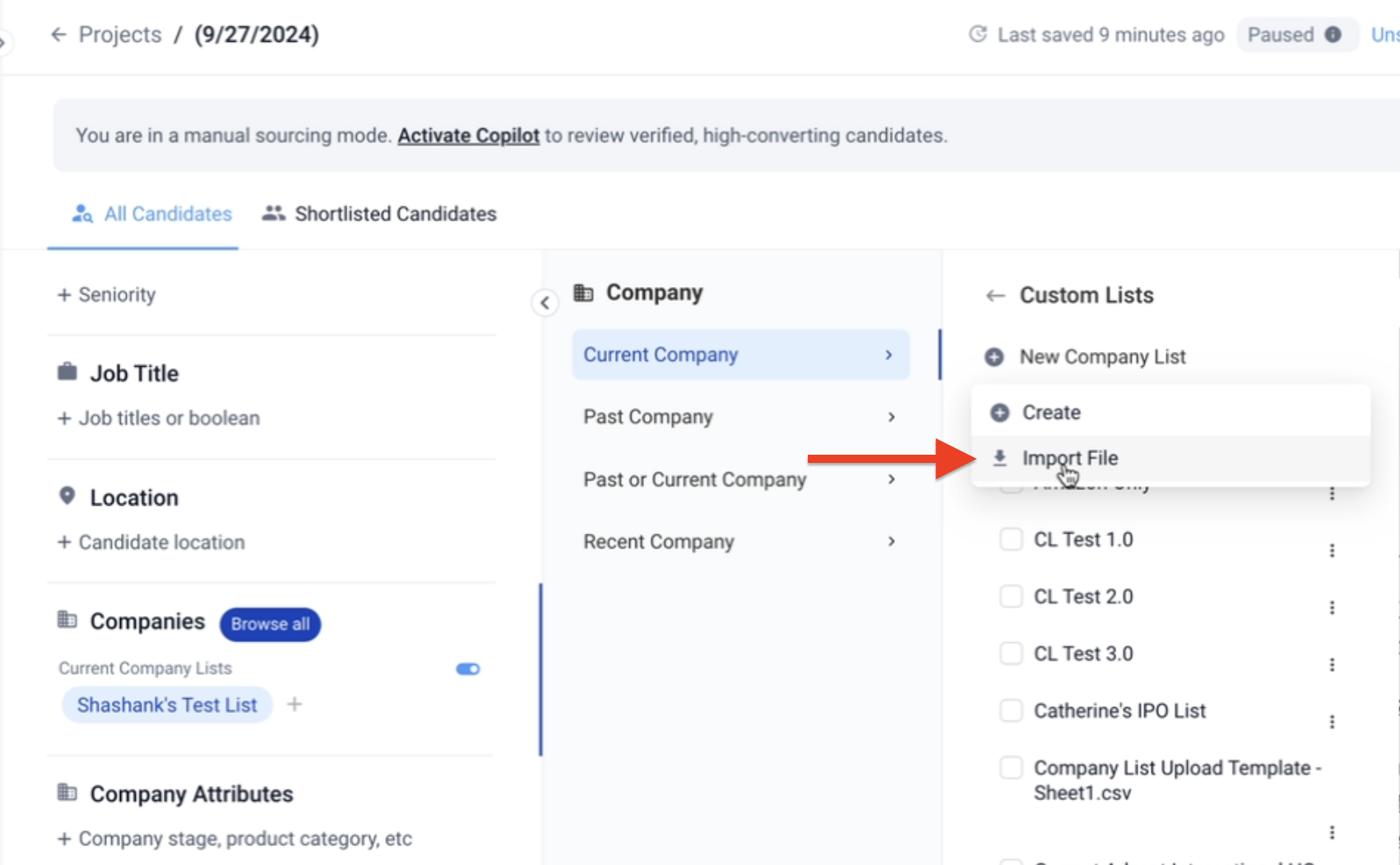Select the Company List Upload Template checkbox
1400x865 pixels.
click(x=1011, y=768)
